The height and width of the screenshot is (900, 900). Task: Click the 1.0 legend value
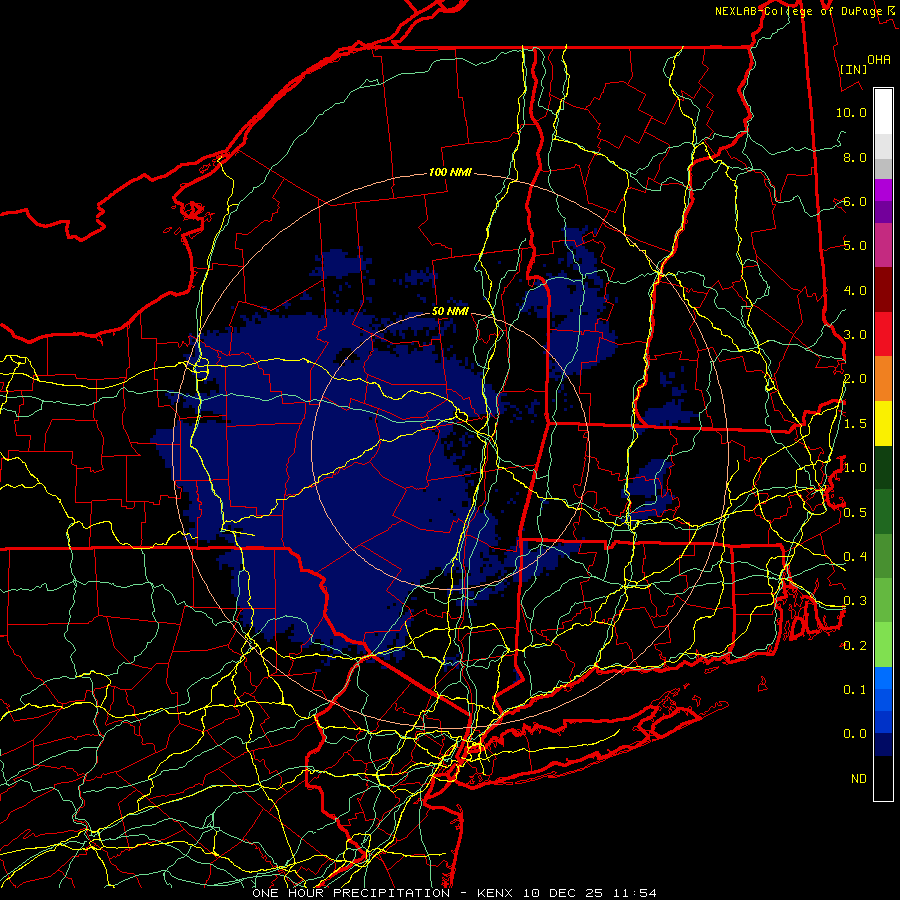point(855,468)
